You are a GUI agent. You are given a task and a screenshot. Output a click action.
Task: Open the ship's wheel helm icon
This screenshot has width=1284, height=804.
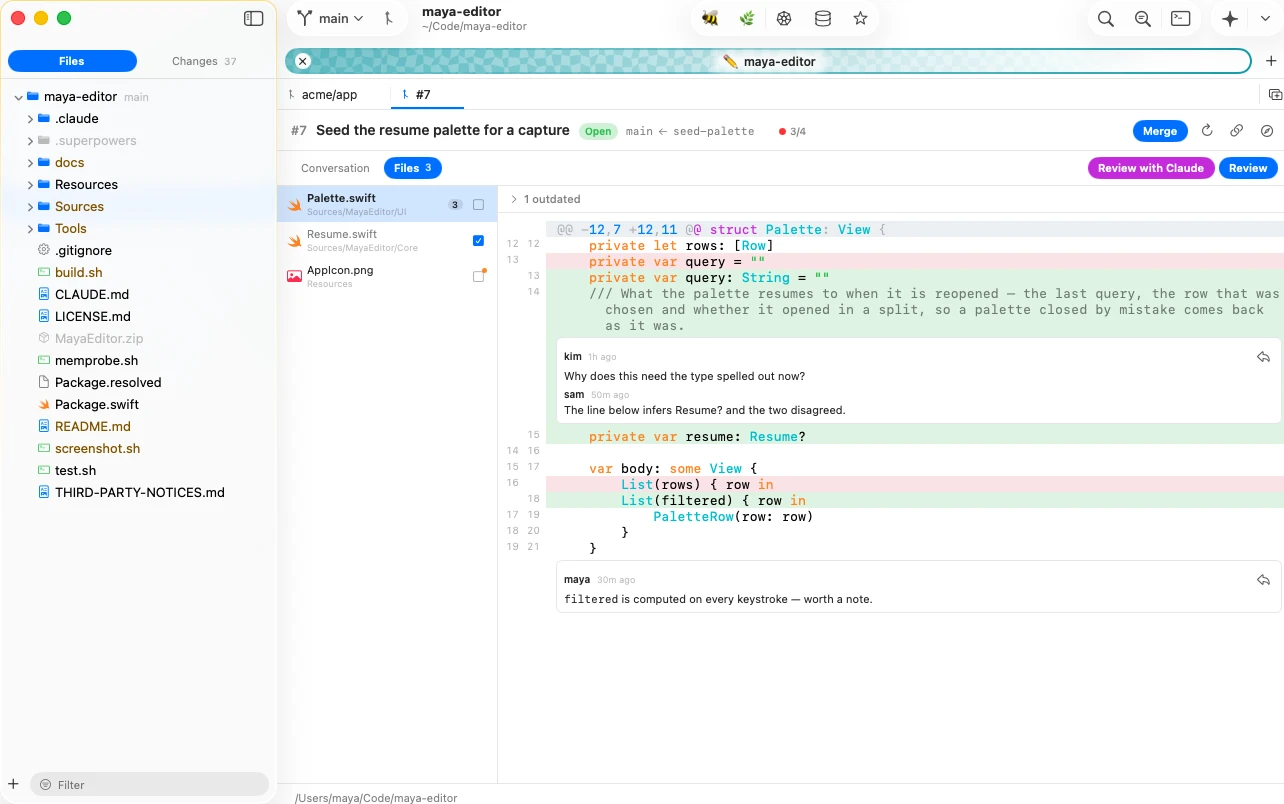[x=785, y=18]
